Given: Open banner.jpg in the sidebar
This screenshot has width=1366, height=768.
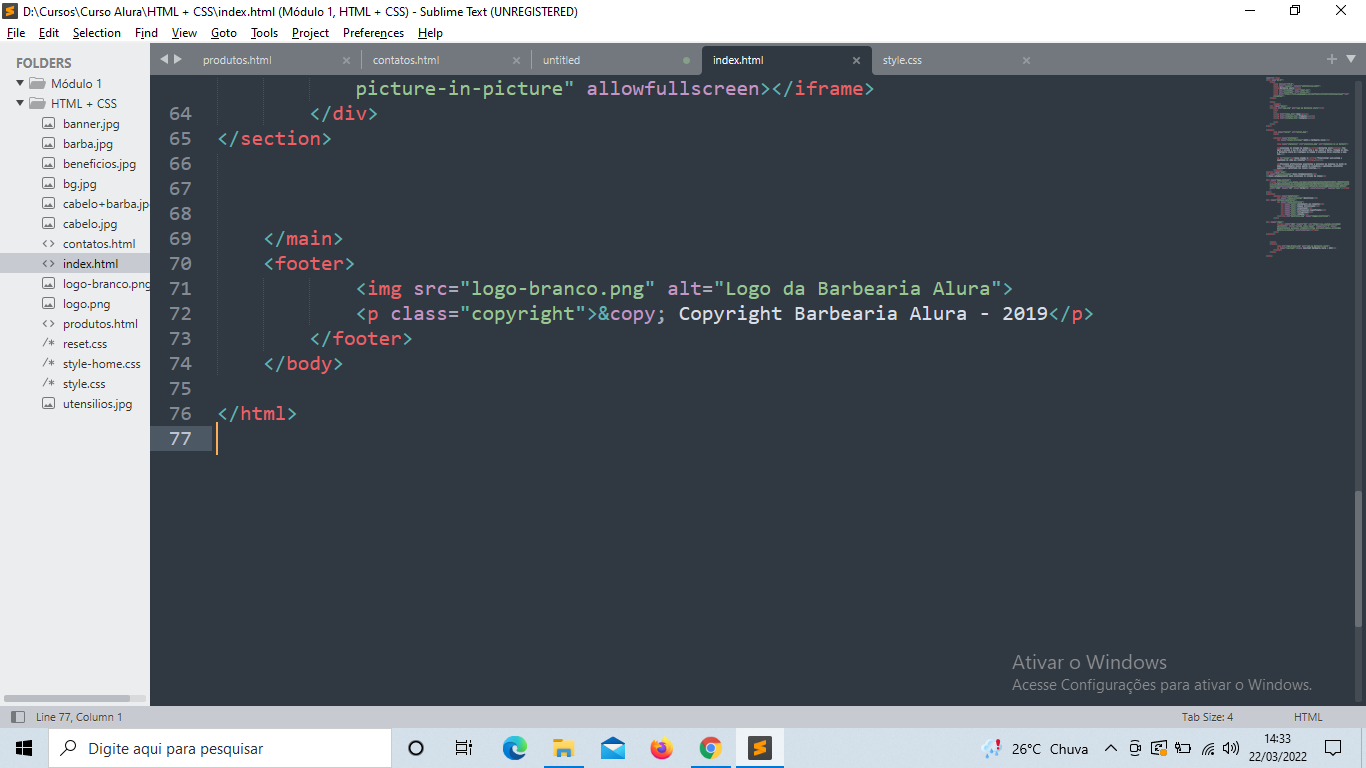Looking at the screenshot, I should [x=91, y=124].
